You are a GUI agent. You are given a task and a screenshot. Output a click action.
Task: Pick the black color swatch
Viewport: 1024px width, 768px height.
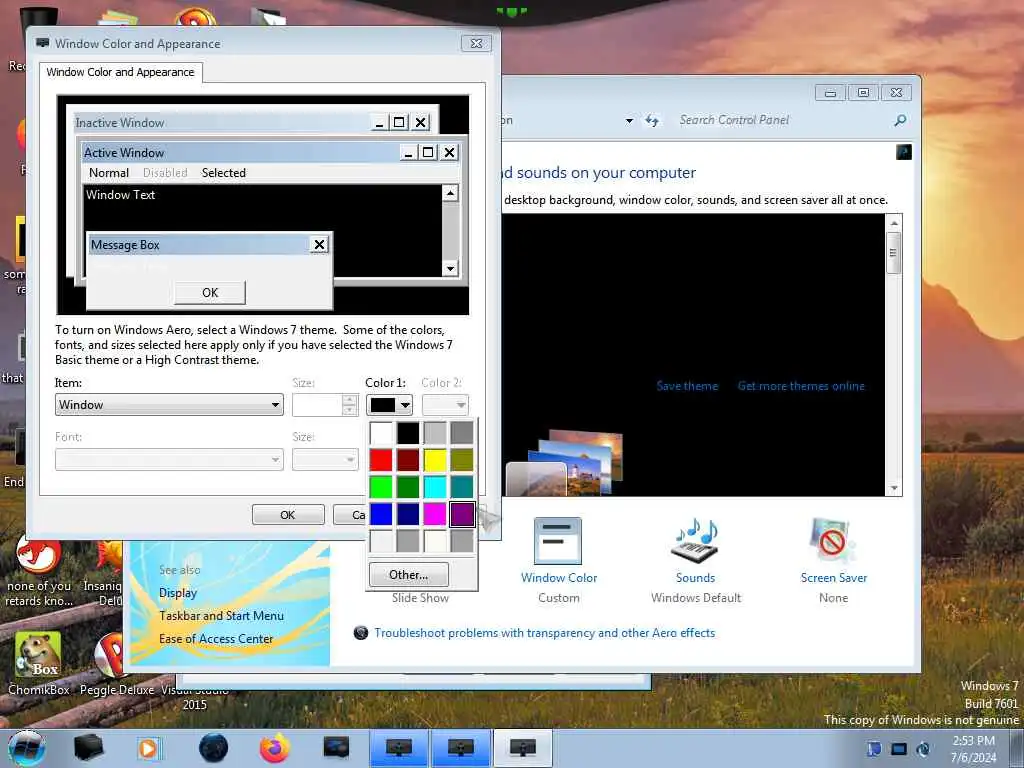click(x=408, y=432)
